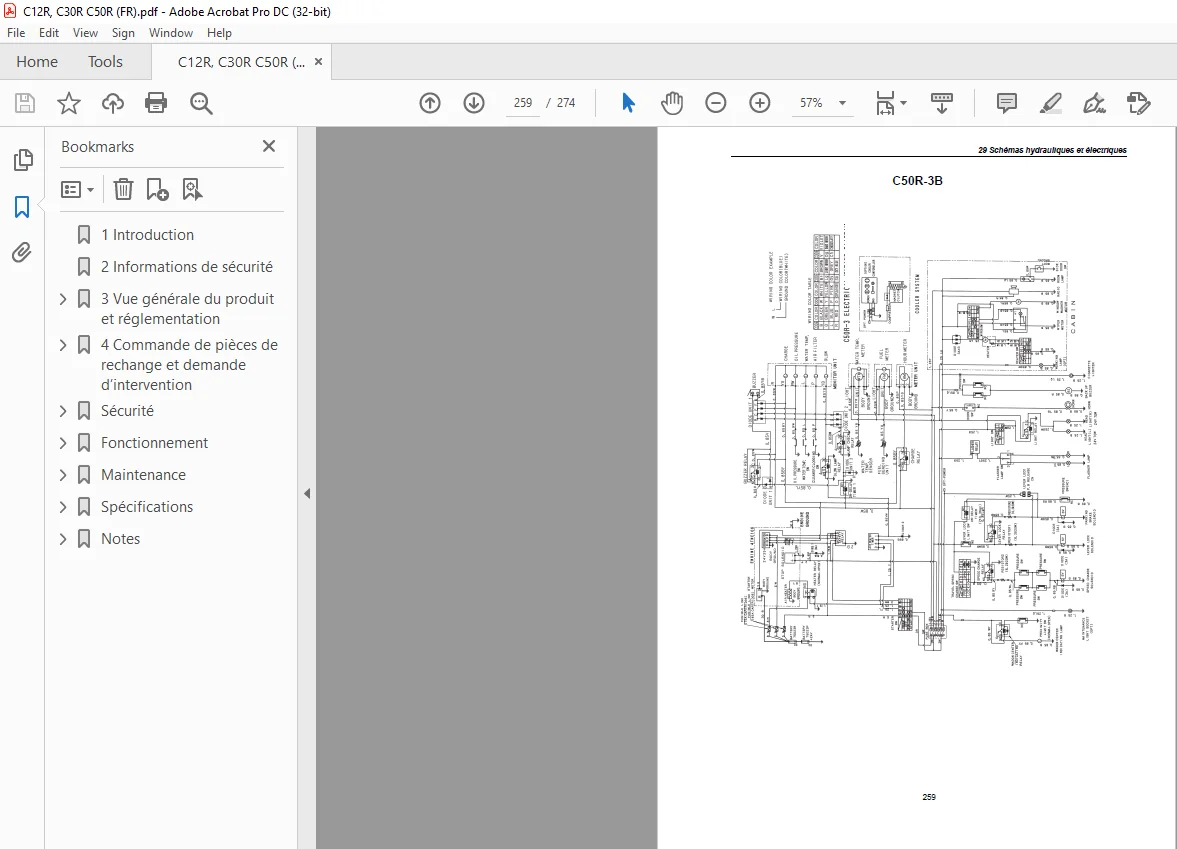Print the document with printer icon
The image size is (1177, 849).
[x=156, y=103]
